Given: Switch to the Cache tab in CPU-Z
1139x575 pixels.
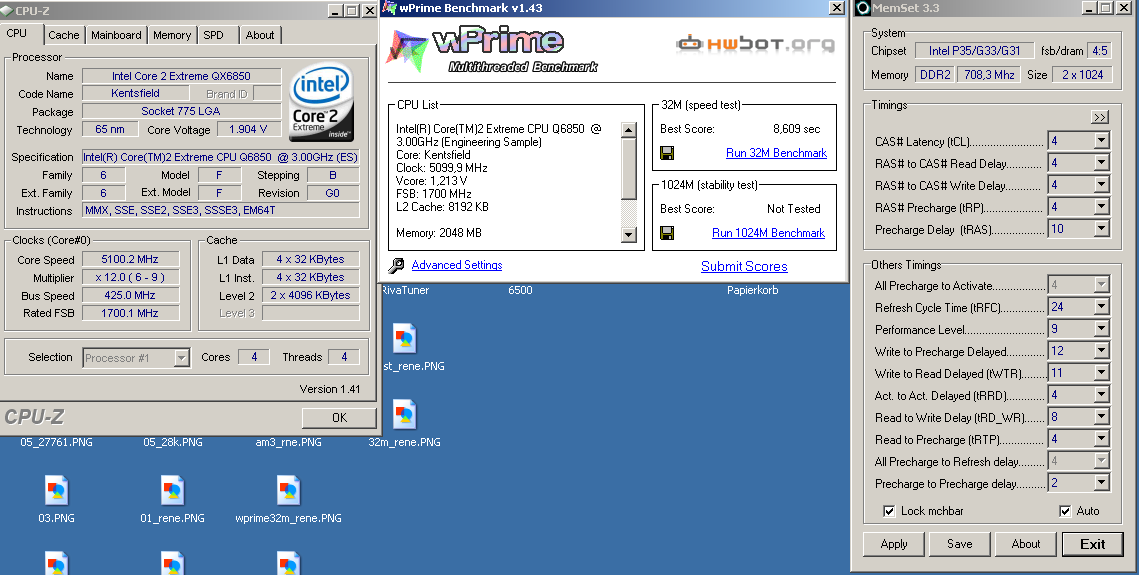Looking at the screenshot, I should [63, 35].
